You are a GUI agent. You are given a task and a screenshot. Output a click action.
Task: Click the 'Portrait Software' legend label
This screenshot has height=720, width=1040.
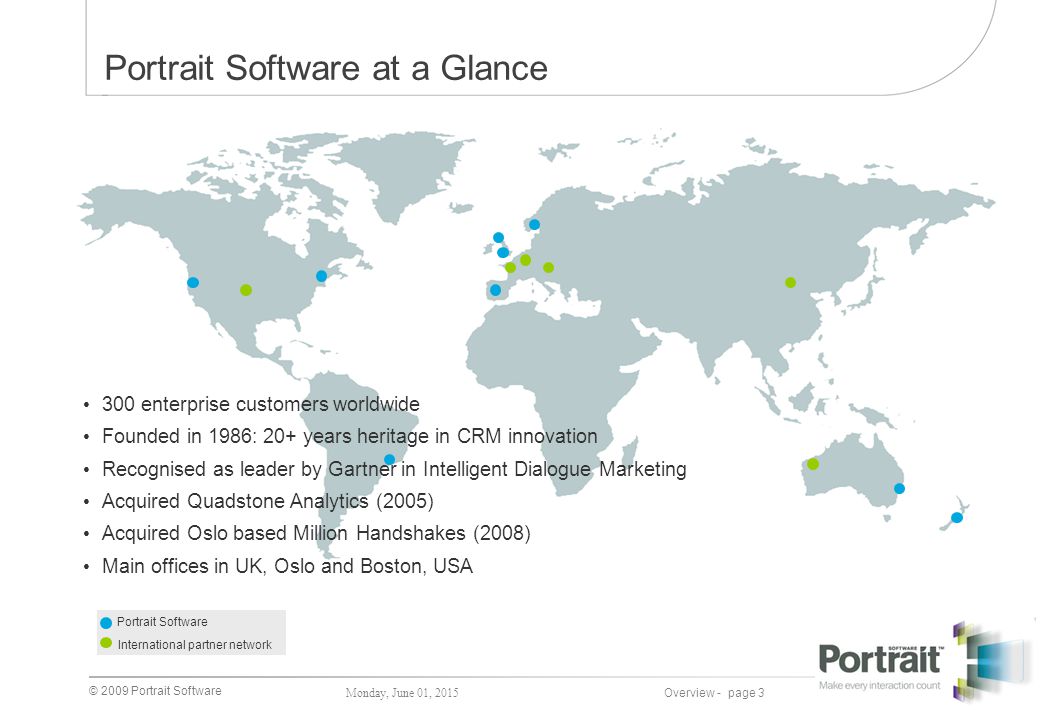(162, 622)
